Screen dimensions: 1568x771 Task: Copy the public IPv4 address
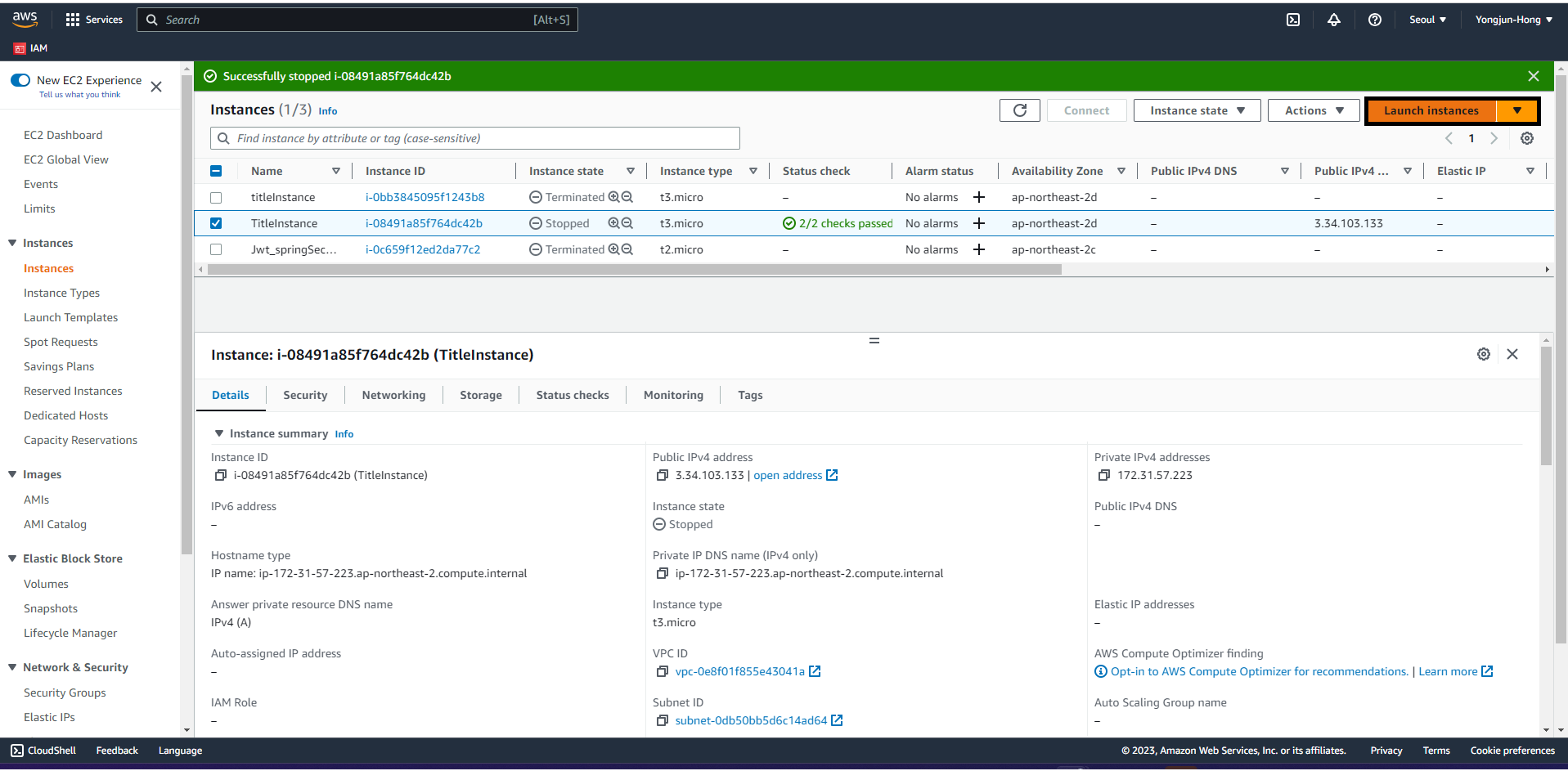(x=663, y=475)
